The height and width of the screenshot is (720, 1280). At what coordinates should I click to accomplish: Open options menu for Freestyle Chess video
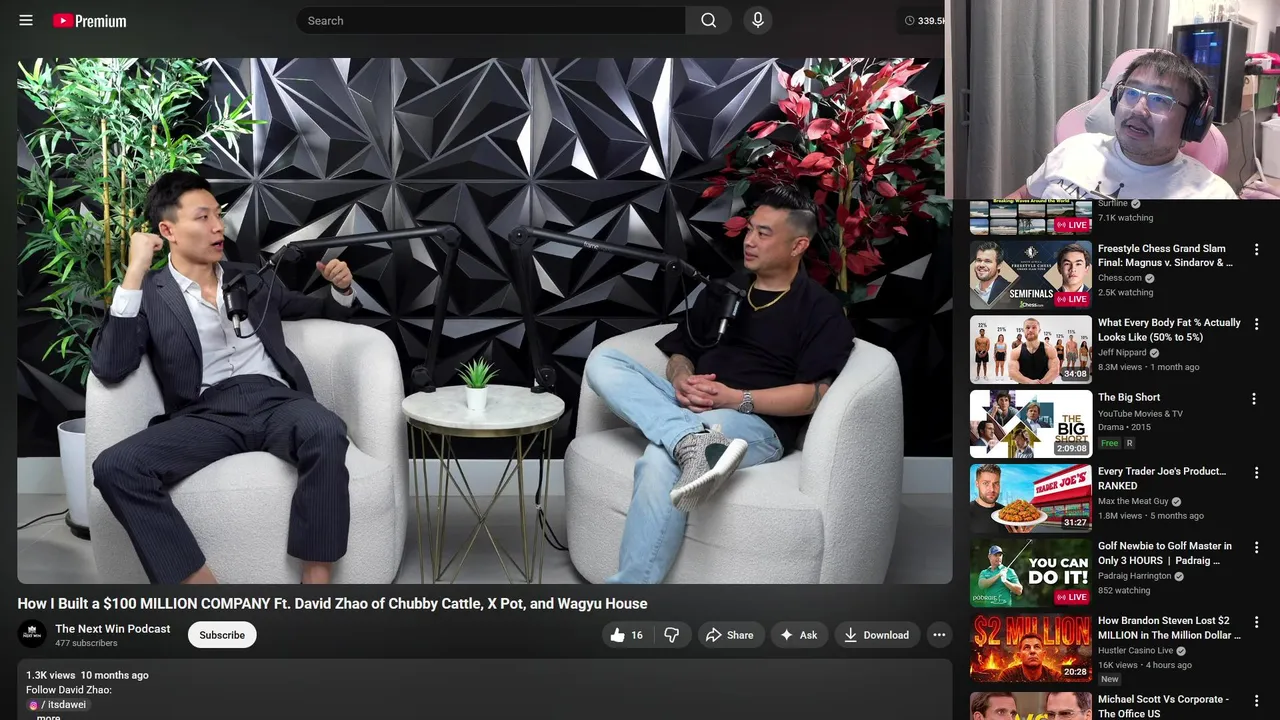click(x=1256, y=250)
